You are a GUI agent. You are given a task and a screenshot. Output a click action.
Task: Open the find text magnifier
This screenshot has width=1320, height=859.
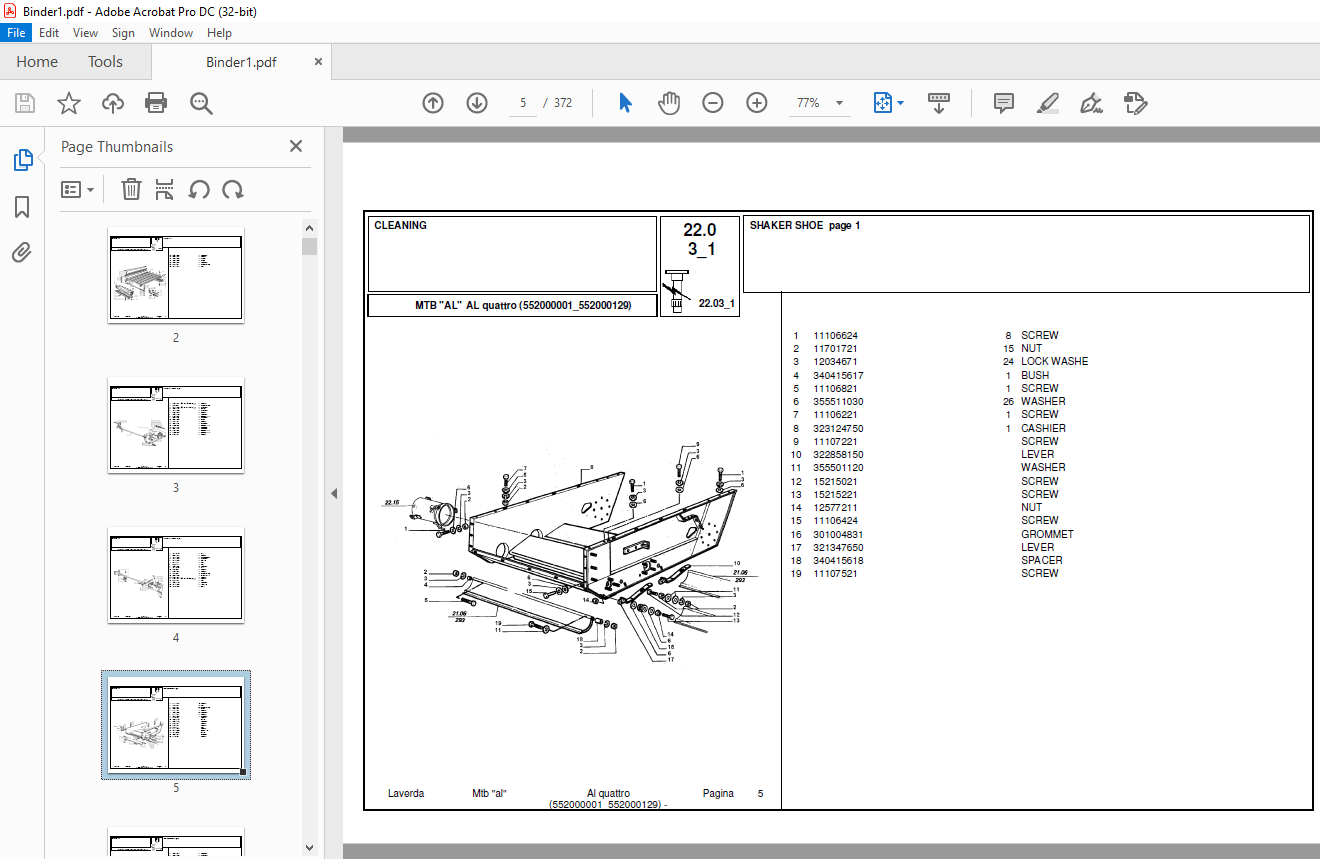(201, 103)
